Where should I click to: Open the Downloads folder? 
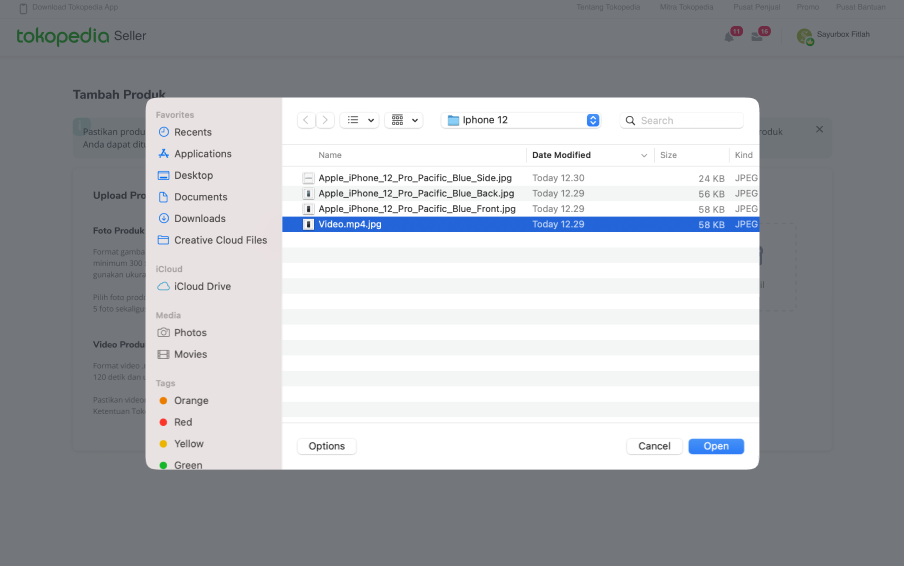click(x=199, y=218)
